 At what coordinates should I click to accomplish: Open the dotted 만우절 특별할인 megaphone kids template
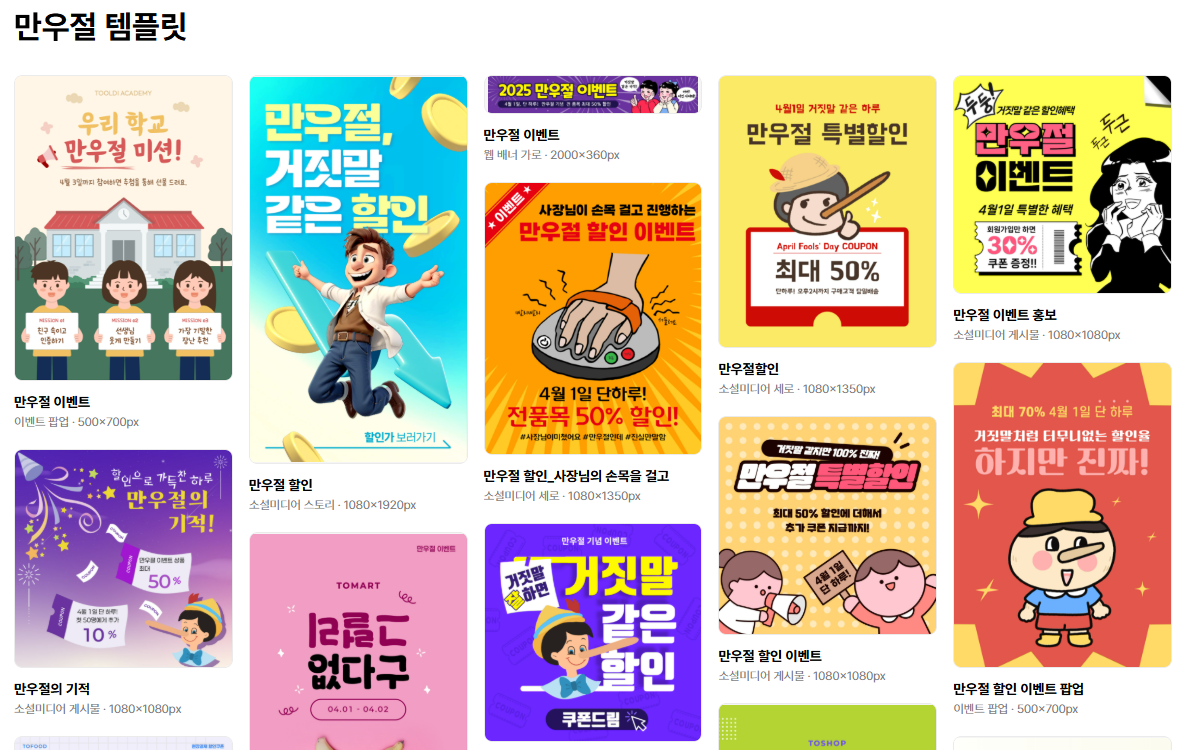[827, 525]
